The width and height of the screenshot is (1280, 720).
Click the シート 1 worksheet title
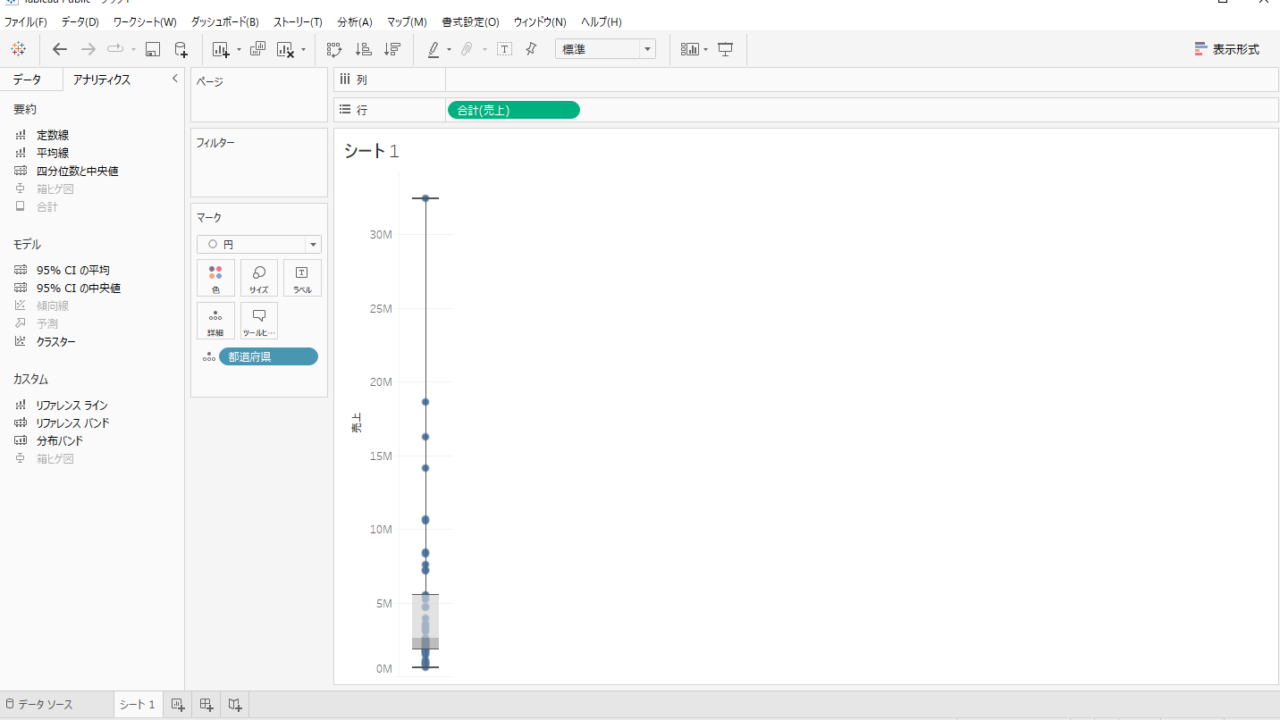(371, 151)
